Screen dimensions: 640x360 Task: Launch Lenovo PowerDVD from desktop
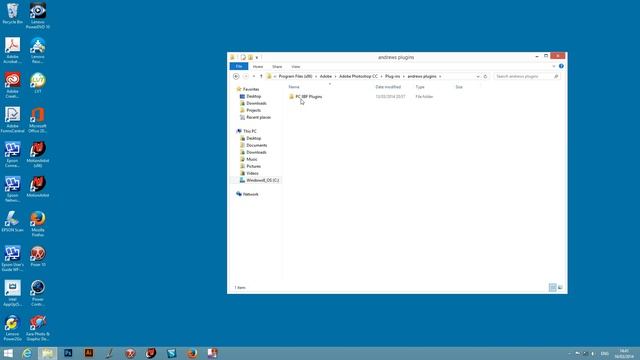pyautogui.click(x=38, y=16)
